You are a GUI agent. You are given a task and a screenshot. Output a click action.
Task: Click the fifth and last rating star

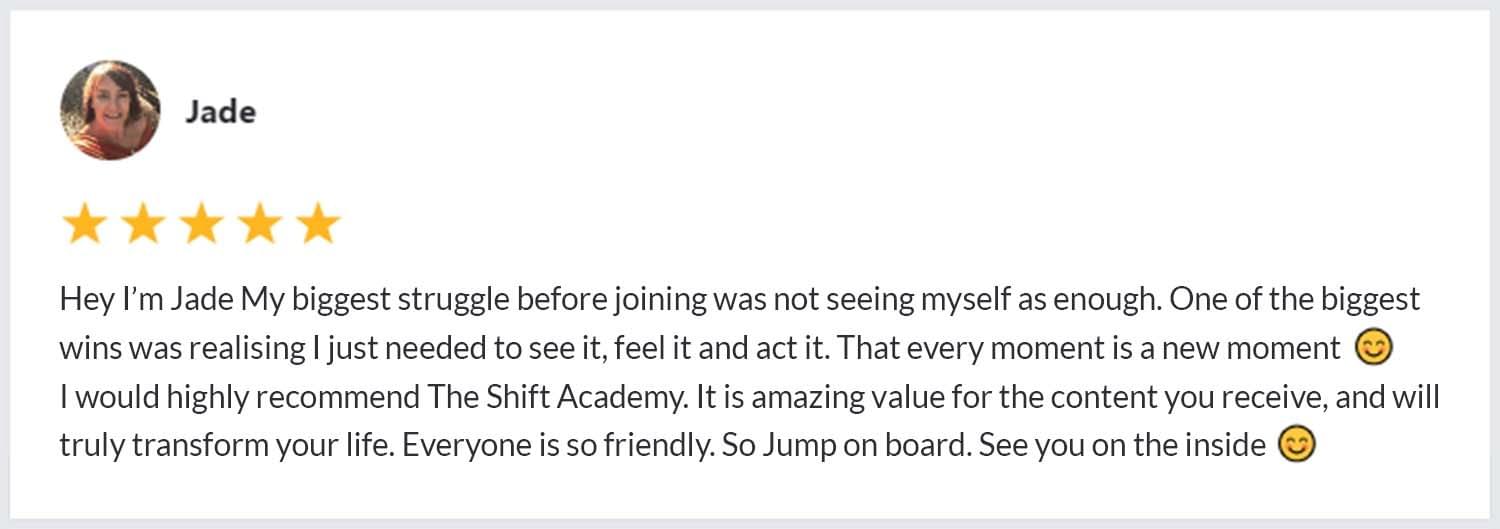[x=319, y=224]
